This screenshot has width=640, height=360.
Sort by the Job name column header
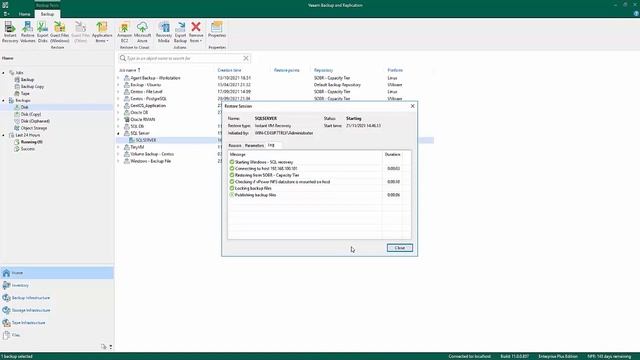[129, 70]
